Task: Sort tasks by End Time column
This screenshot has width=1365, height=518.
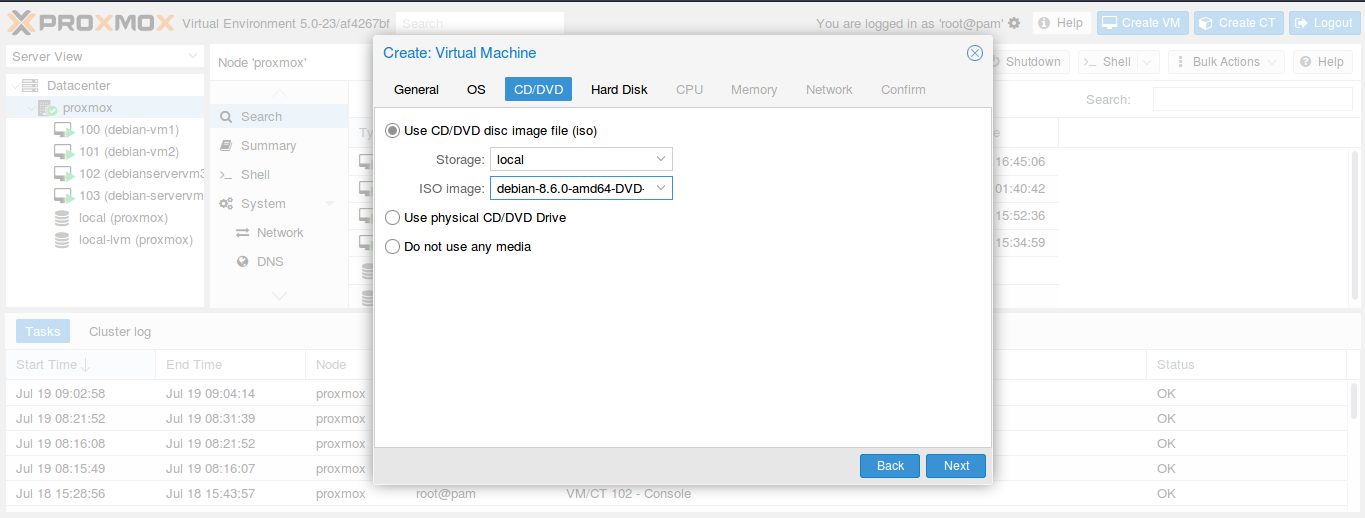Action: pyautogui.click(x=230, y=365)
